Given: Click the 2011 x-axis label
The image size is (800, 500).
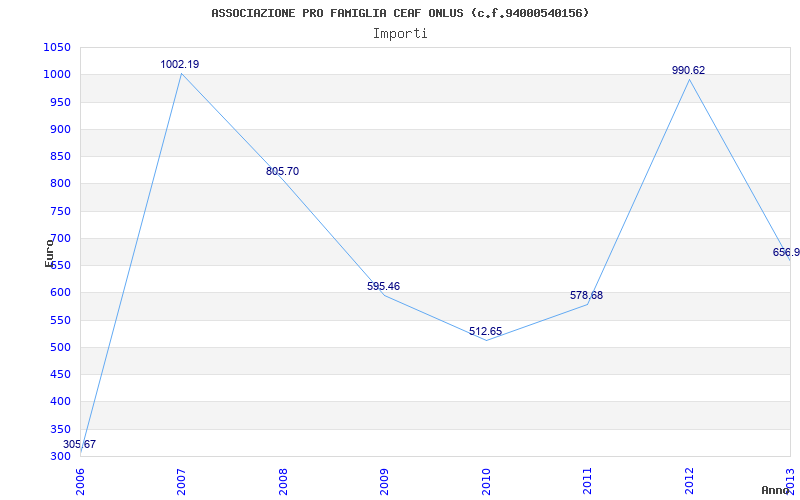Looking at the screenshot, I should (x=587, y=482).
